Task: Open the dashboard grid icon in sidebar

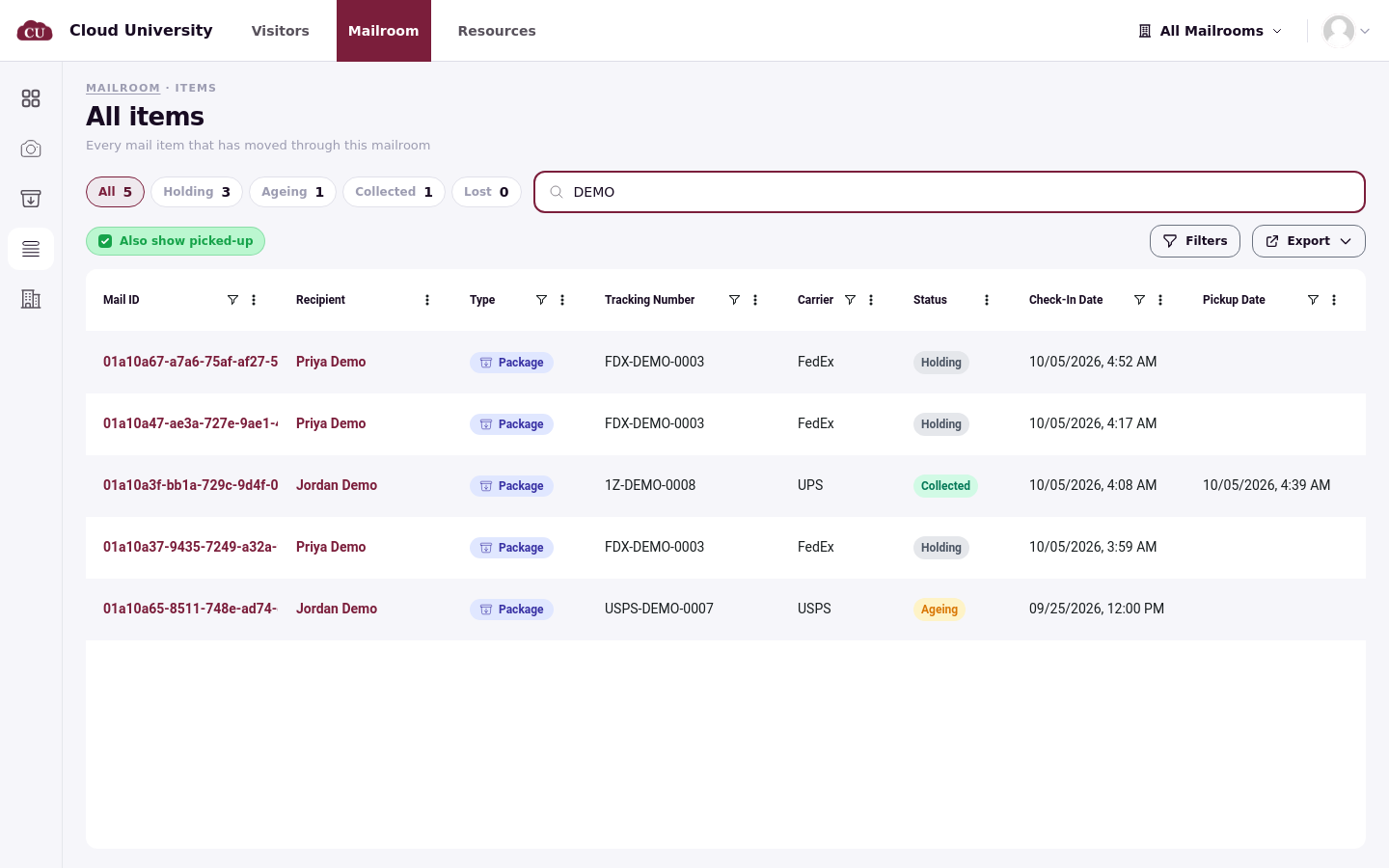Action: tap(31, 98)
